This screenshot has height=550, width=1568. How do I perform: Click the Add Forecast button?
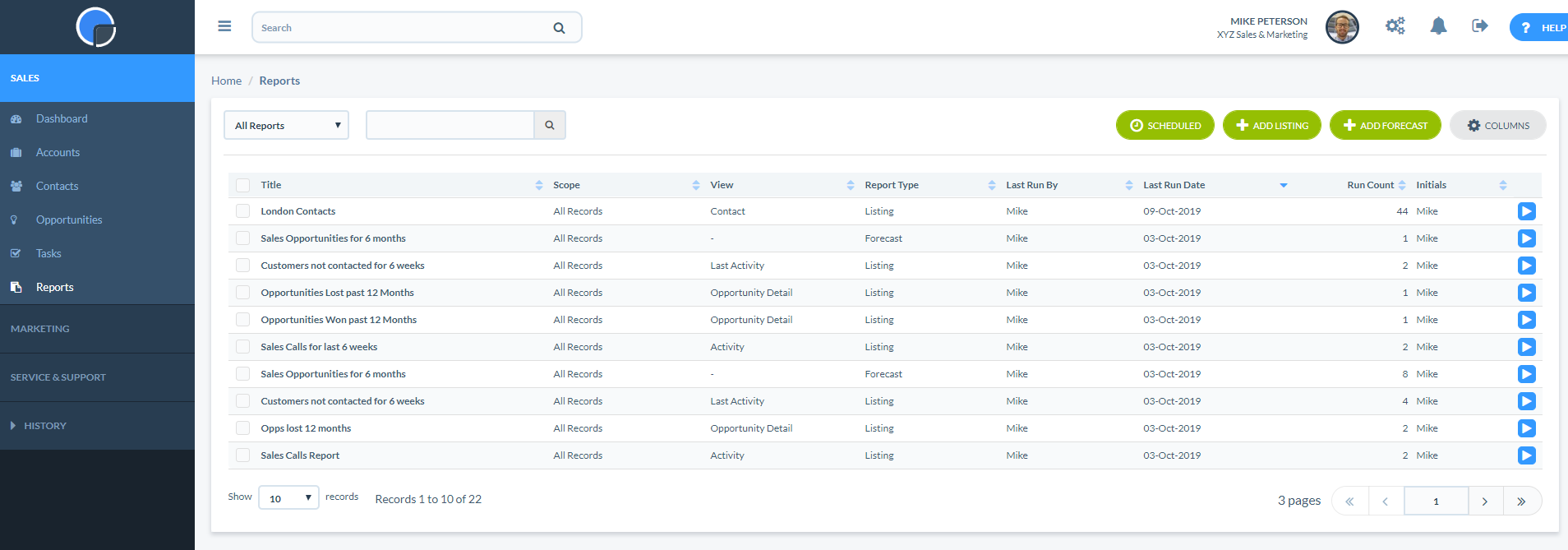1386,125
